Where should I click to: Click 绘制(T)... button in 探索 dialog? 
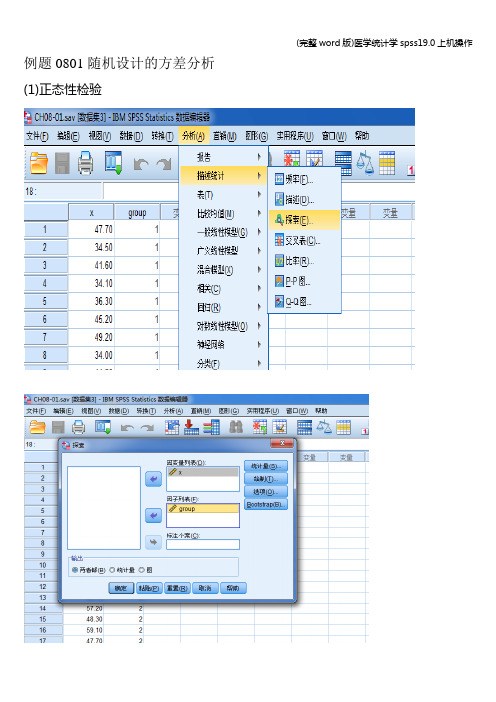point(266,479)
